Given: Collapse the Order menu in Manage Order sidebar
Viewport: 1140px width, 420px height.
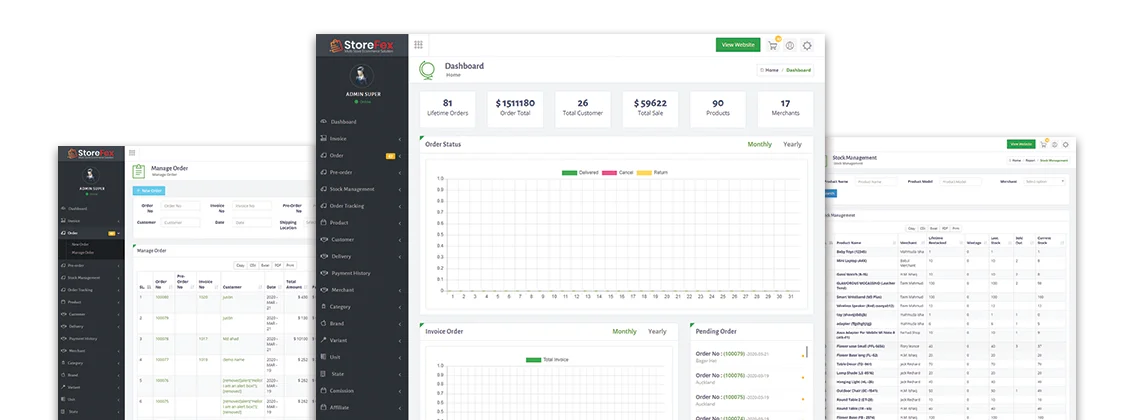Looking at the screenshot, I should click(x=119, y=233).
